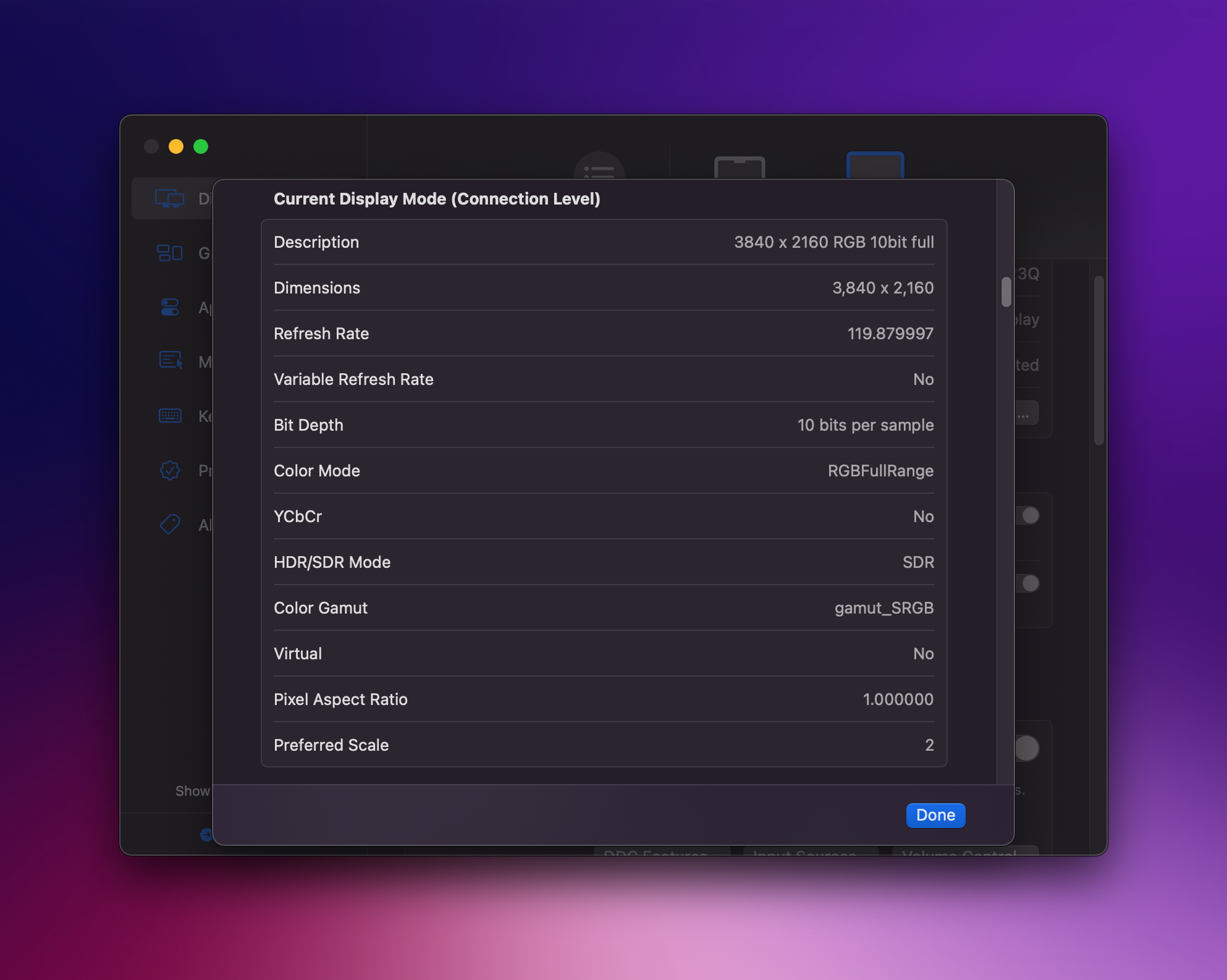The width and height of the screenshot is (1227, 980).
Task: Select the stacked rectangles icon in sidebar
Action: (169, 253)
